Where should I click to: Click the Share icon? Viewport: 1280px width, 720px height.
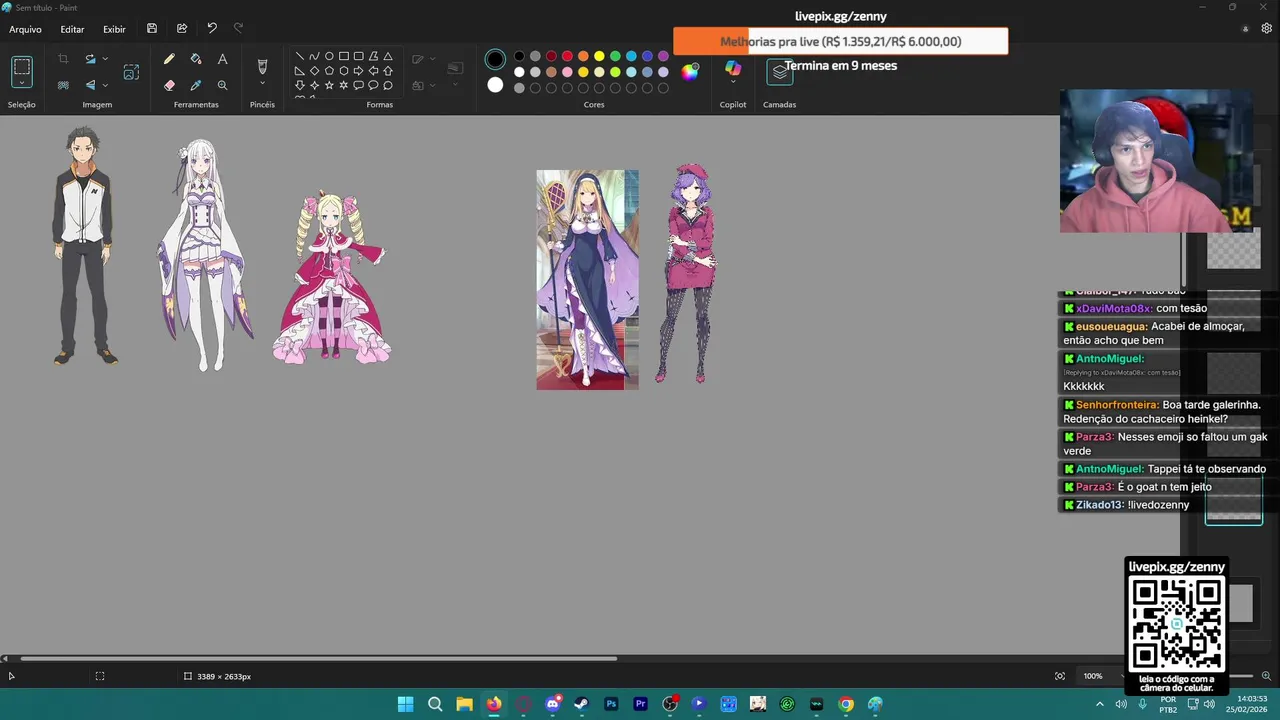[x=182, y=29]
